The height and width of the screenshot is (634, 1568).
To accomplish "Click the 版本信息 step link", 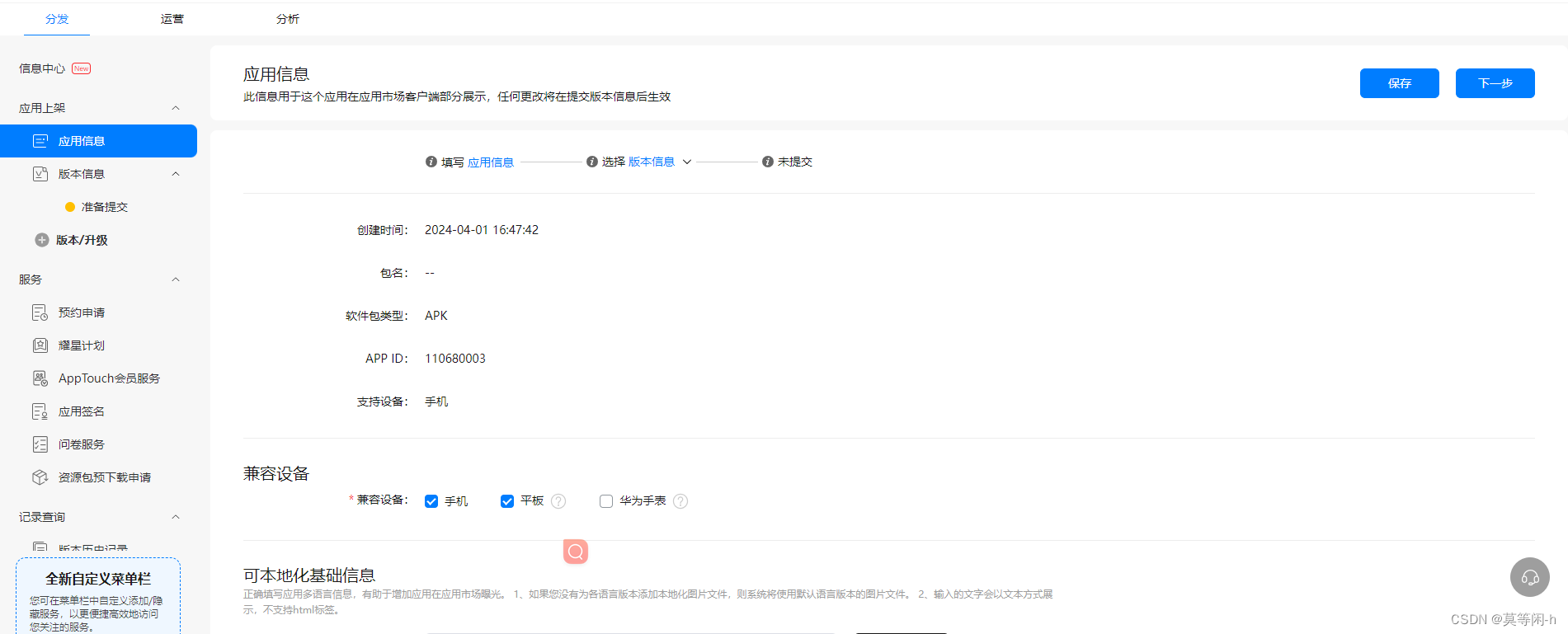I will [652, 162].
